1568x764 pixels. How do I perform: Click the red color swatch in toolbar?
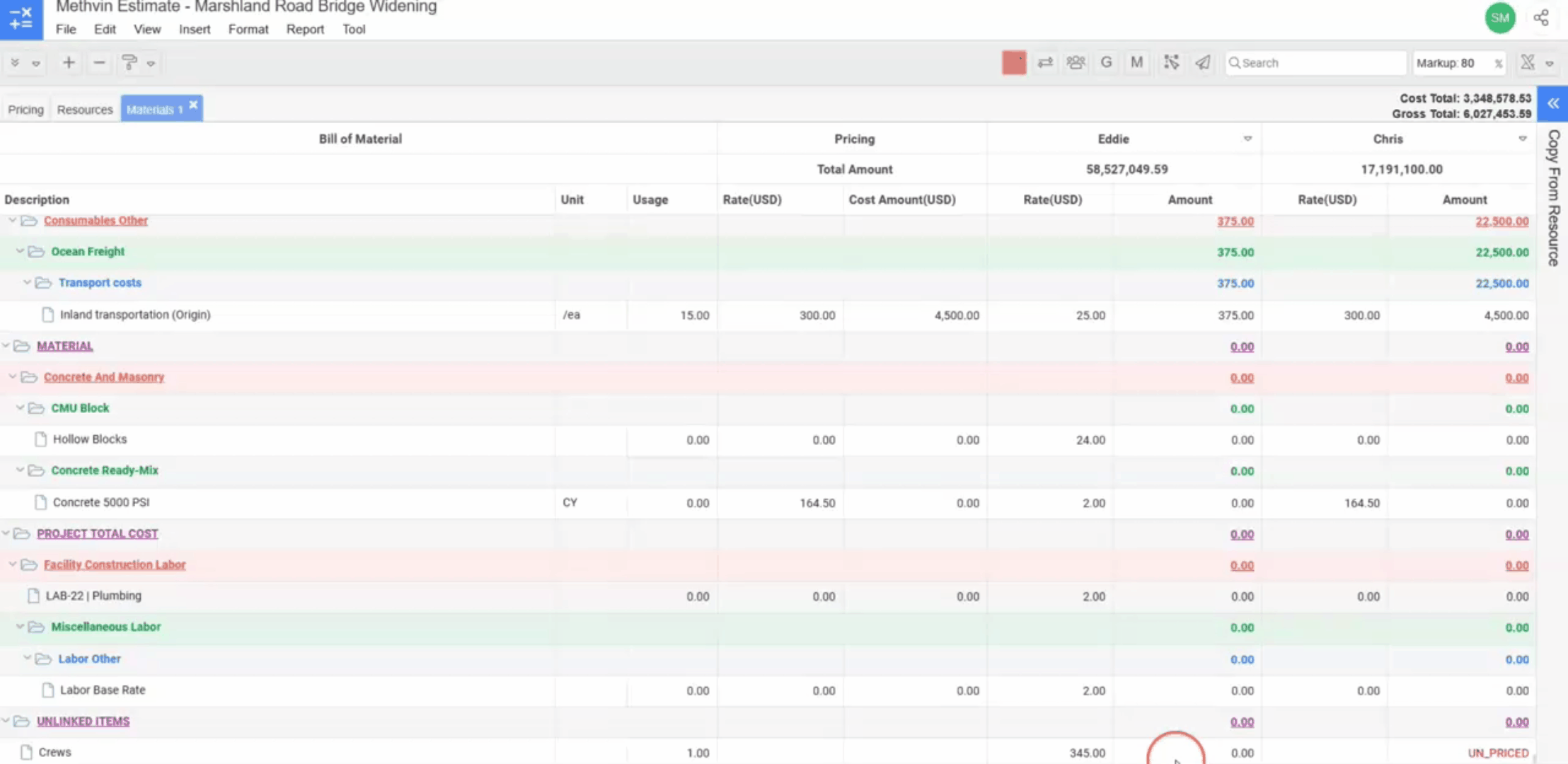[x=1014, y=63]
